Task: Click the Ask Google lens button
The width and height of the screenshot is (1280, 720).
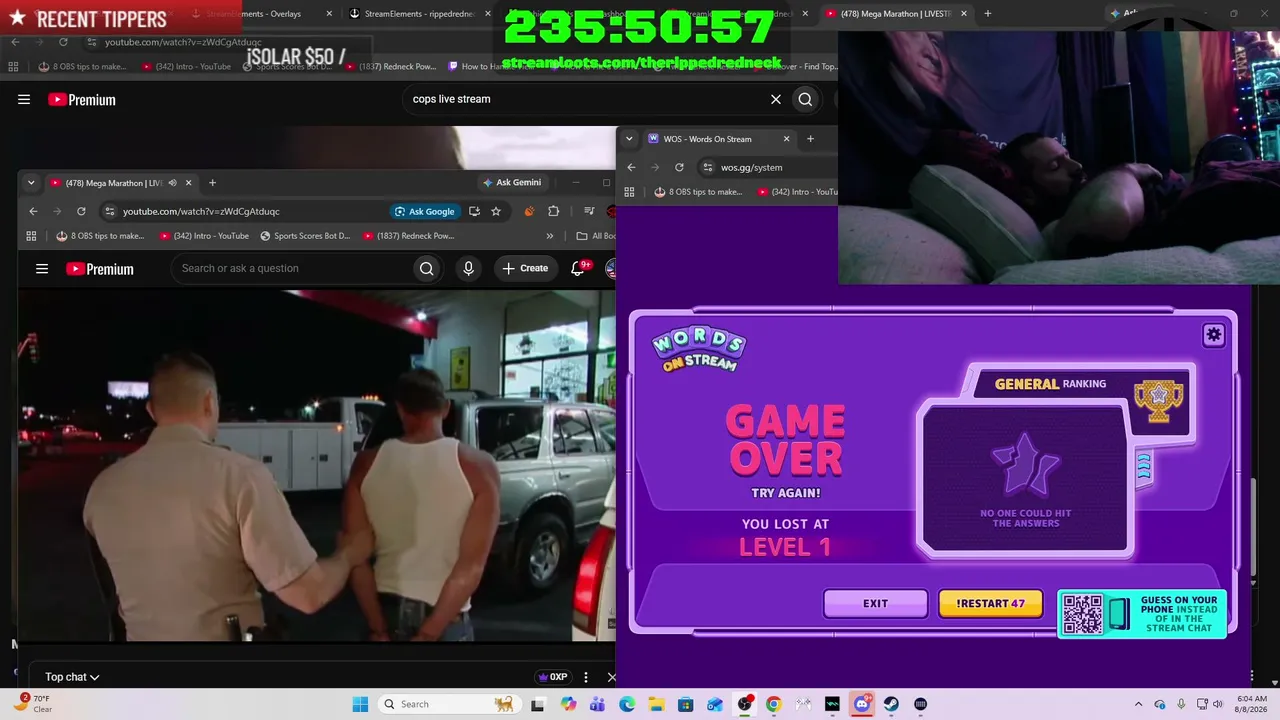Action: tap(425, 211)
